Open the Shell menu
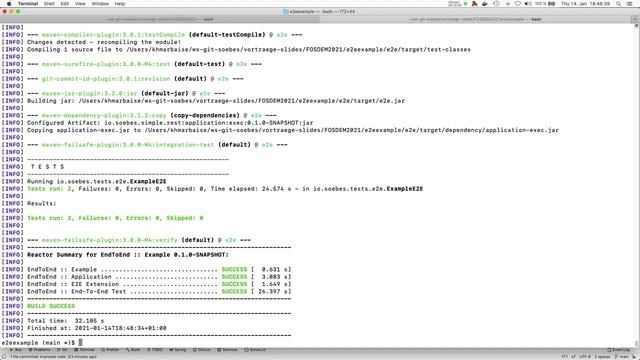640x360 pixels. pyautogui.click(x=49, y=4)
